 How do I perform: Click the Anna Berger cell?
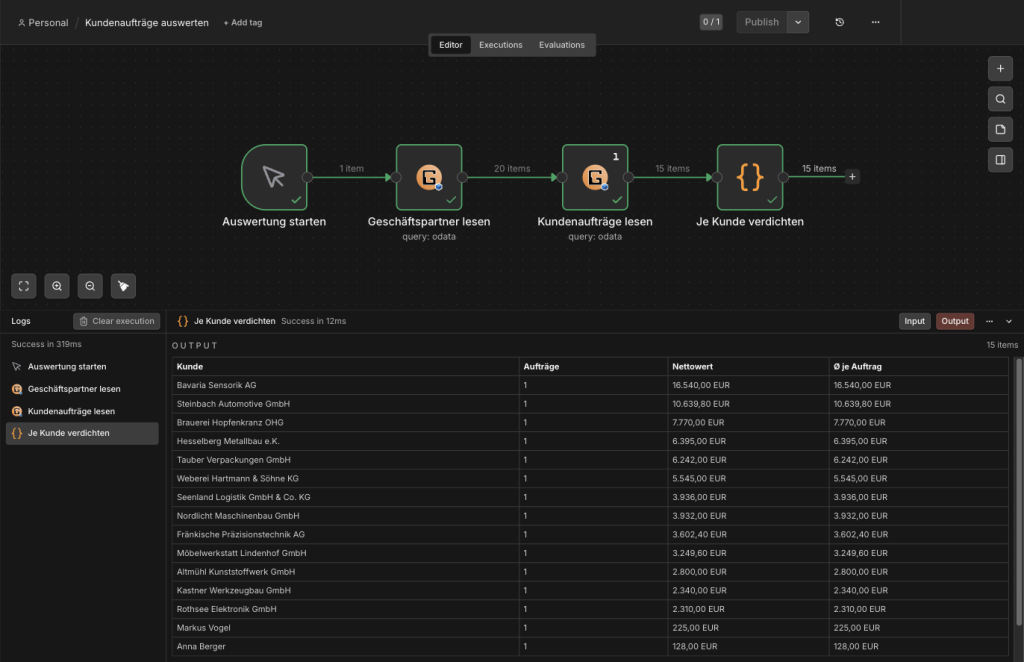(x=345, y=646)
